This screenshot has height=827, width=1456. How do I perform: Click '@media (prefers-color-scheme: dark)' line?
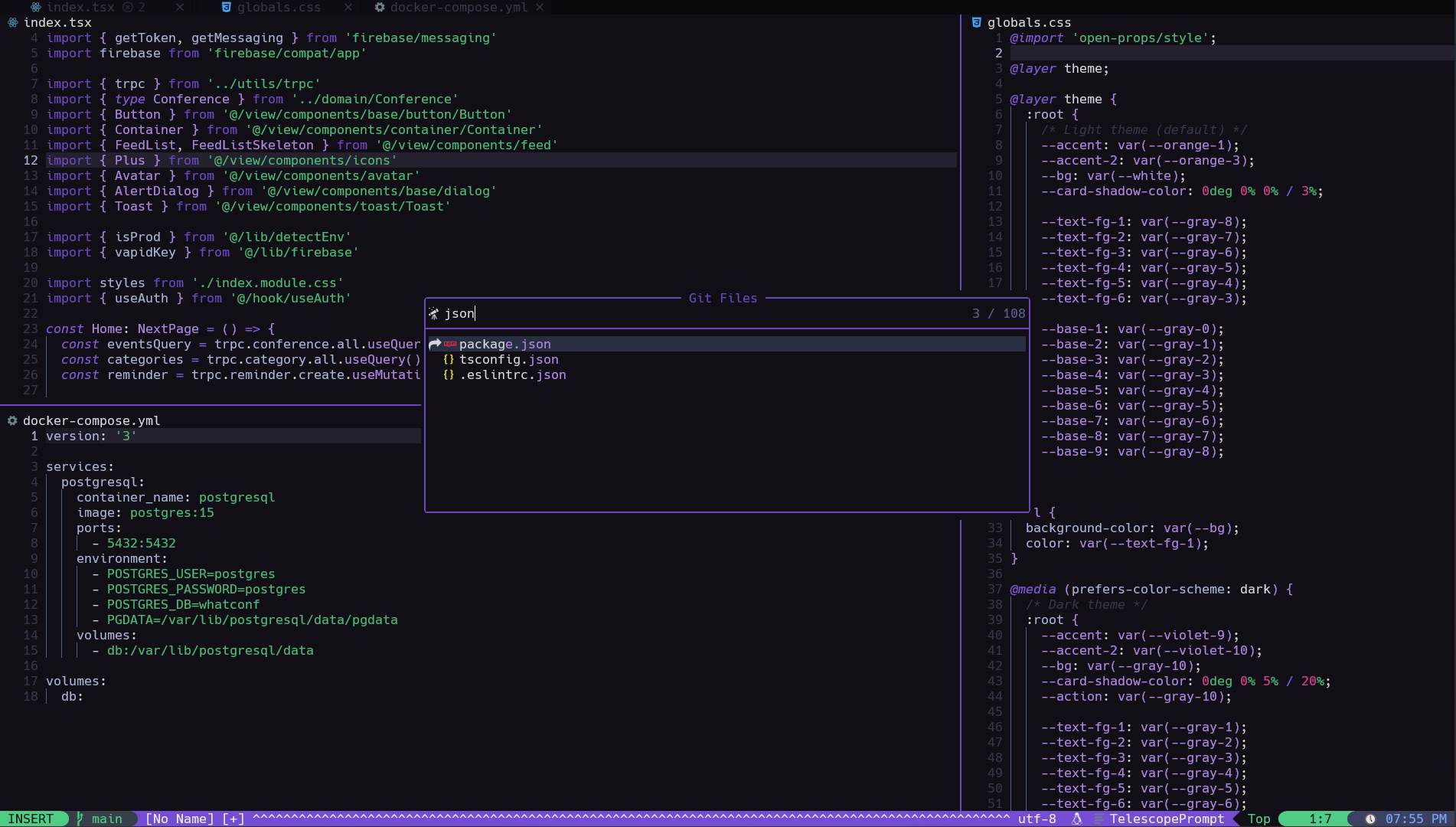(1151, 589)
